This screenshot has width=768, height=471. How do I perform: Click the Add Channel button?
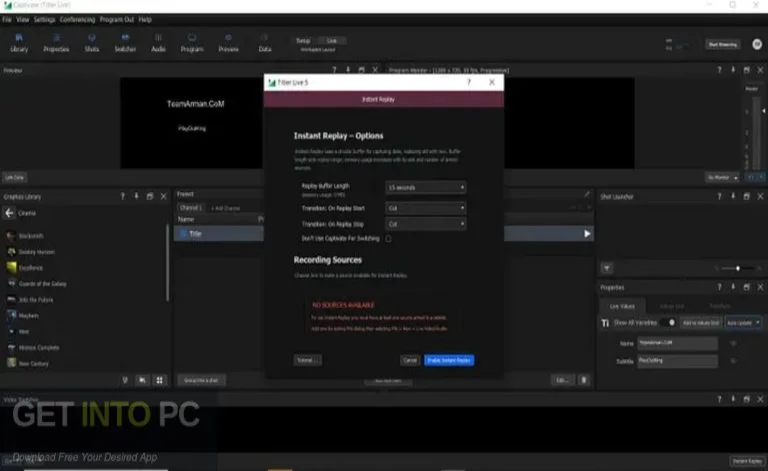(x=225, y=208)
